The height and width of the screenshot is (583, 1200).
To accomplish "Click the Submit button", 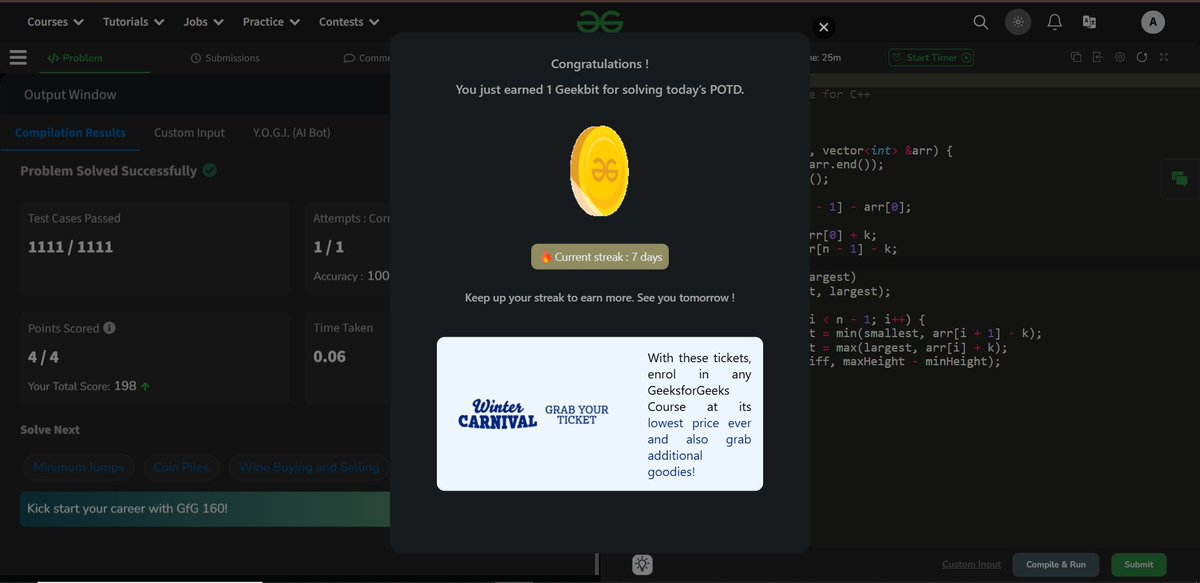I will pos(1138,565).
